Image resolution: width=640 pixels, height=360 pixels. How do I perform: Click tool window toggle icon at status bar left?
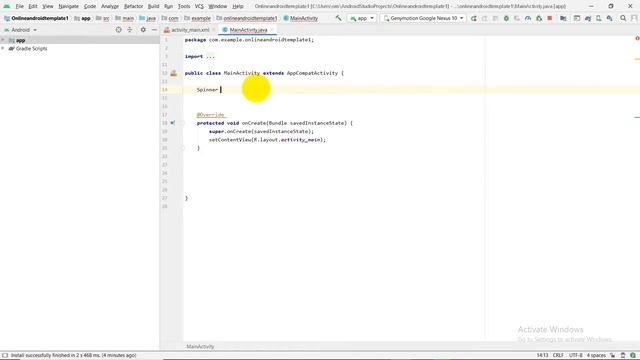pyautogui.click(x=5, y=356)
